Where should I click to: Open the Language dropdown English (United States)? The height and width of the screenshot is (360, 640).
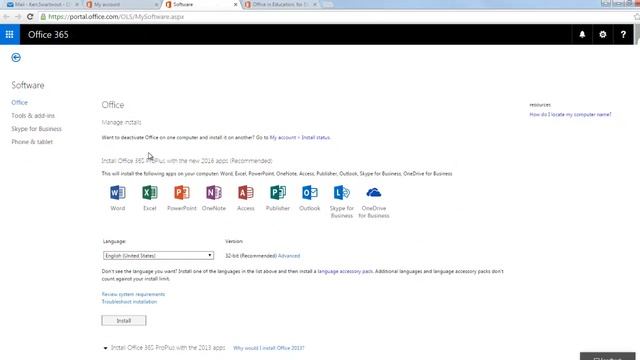tap(158, 256)
